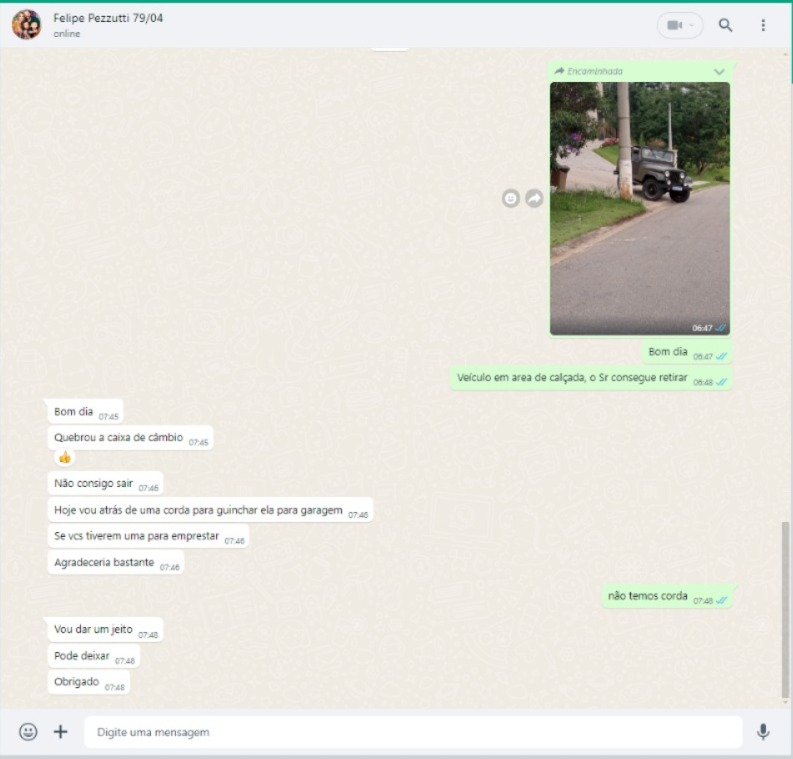Click the 'Vou dar um jeito' message
The image size is (793, 759).
pyautogui.click(x=93, y=630)
